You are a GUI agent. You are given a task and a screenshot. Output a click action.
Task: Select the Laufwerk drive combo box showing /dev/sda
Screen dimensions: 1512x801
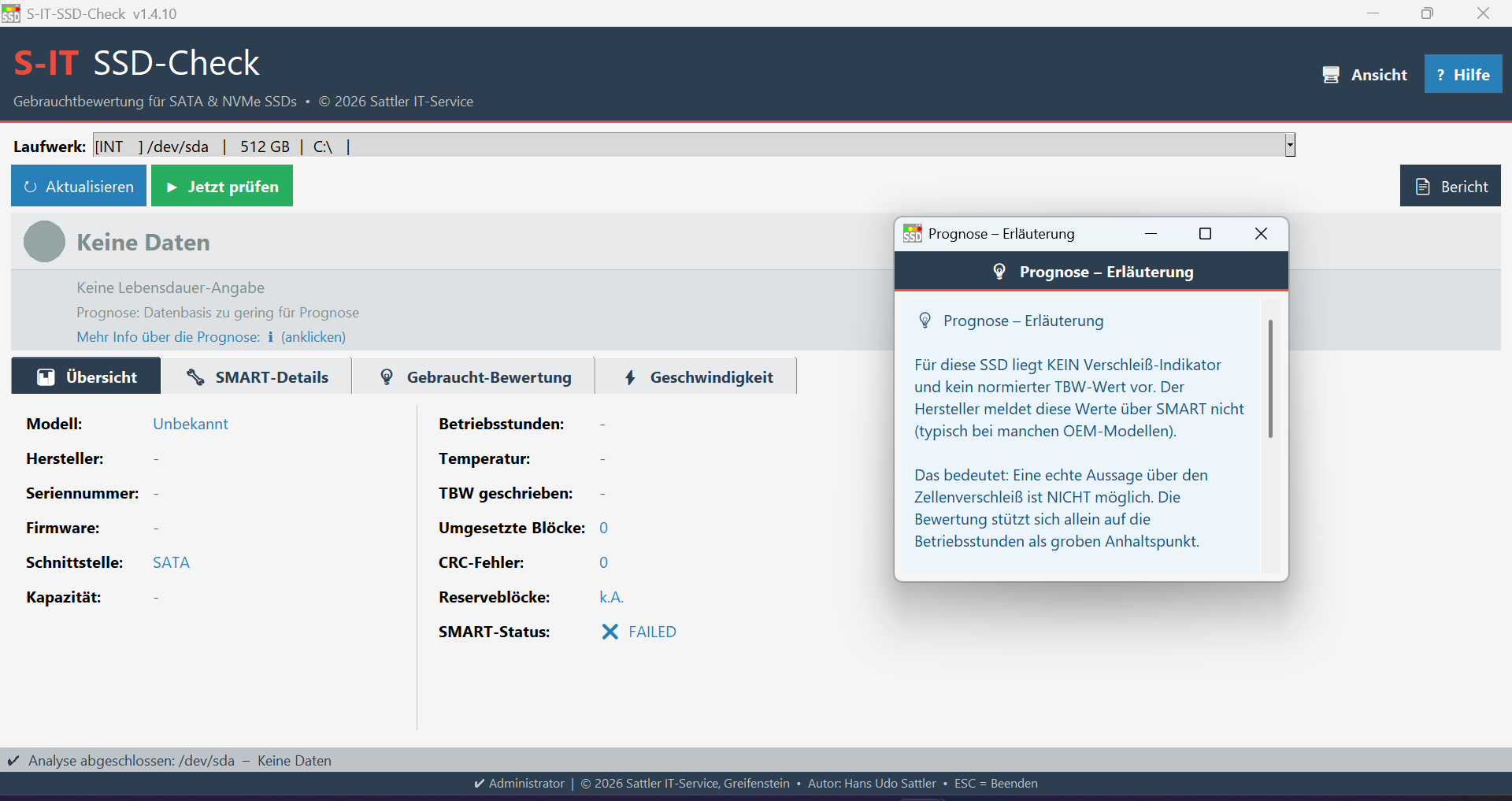694,145
